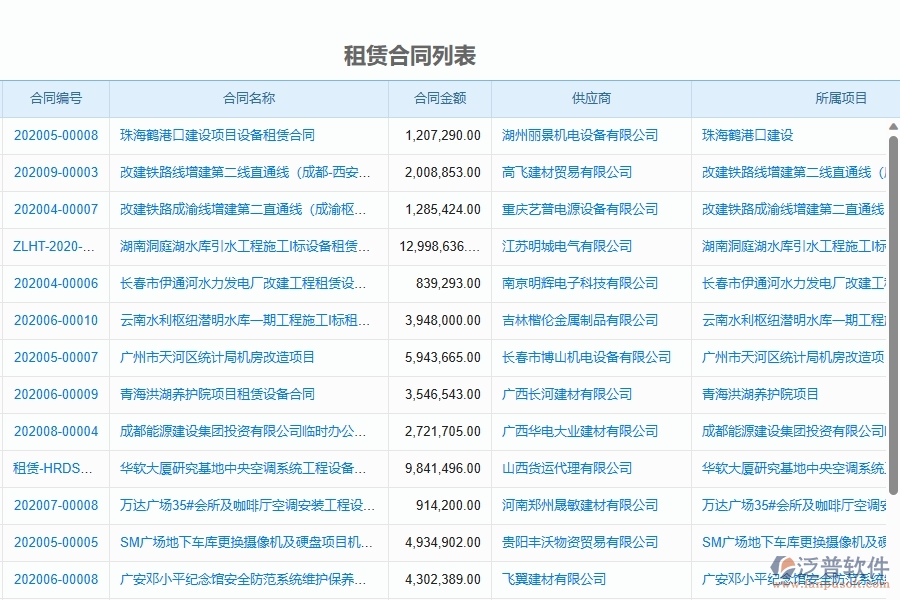Viewport: 900px width, 600px height.
Task: Click contract 202004-00007 number
Action: 55,209
